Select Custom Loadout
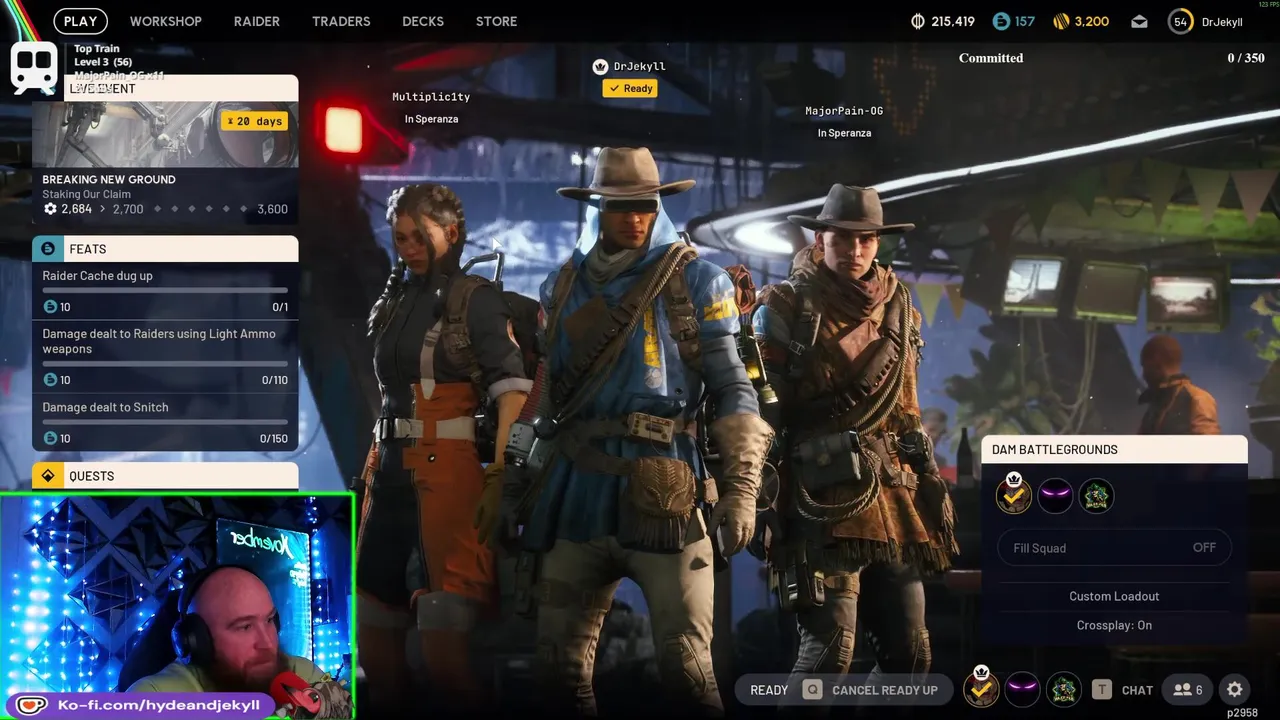1280x720 pixels. (x=1114, y=596)
